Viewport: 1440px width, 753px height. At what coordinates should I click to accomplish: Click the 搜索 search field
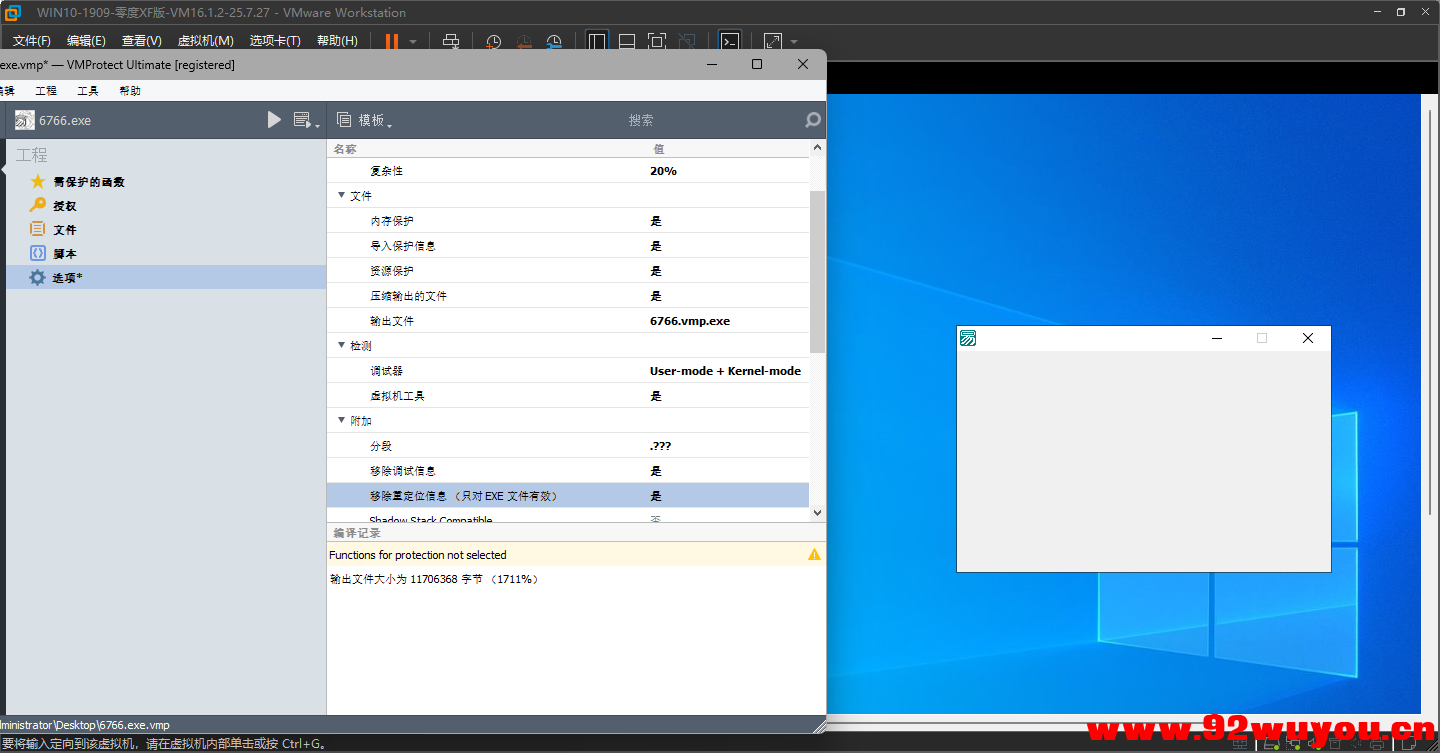[x=641, y=120]
